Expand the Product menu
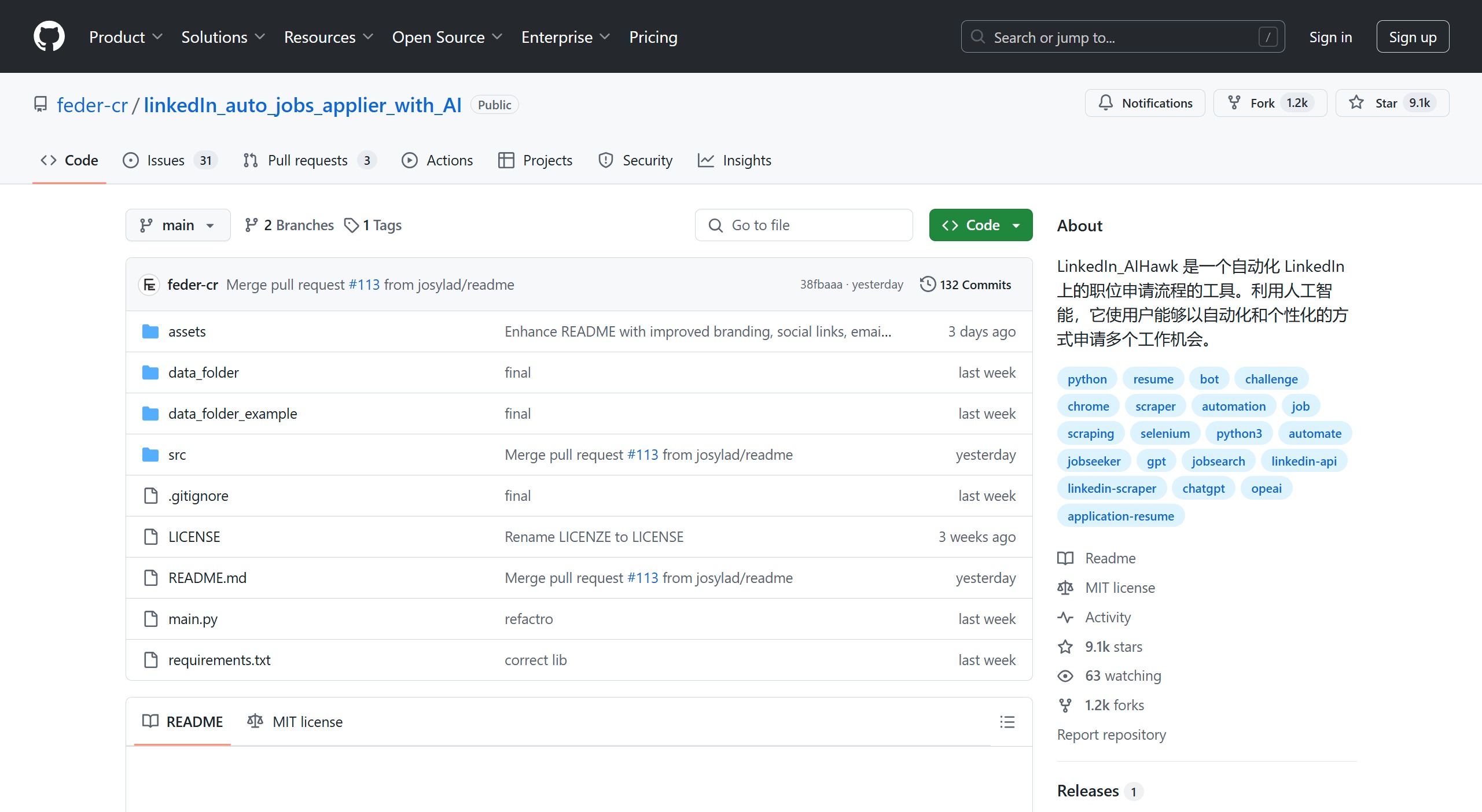 pos(126,37)
